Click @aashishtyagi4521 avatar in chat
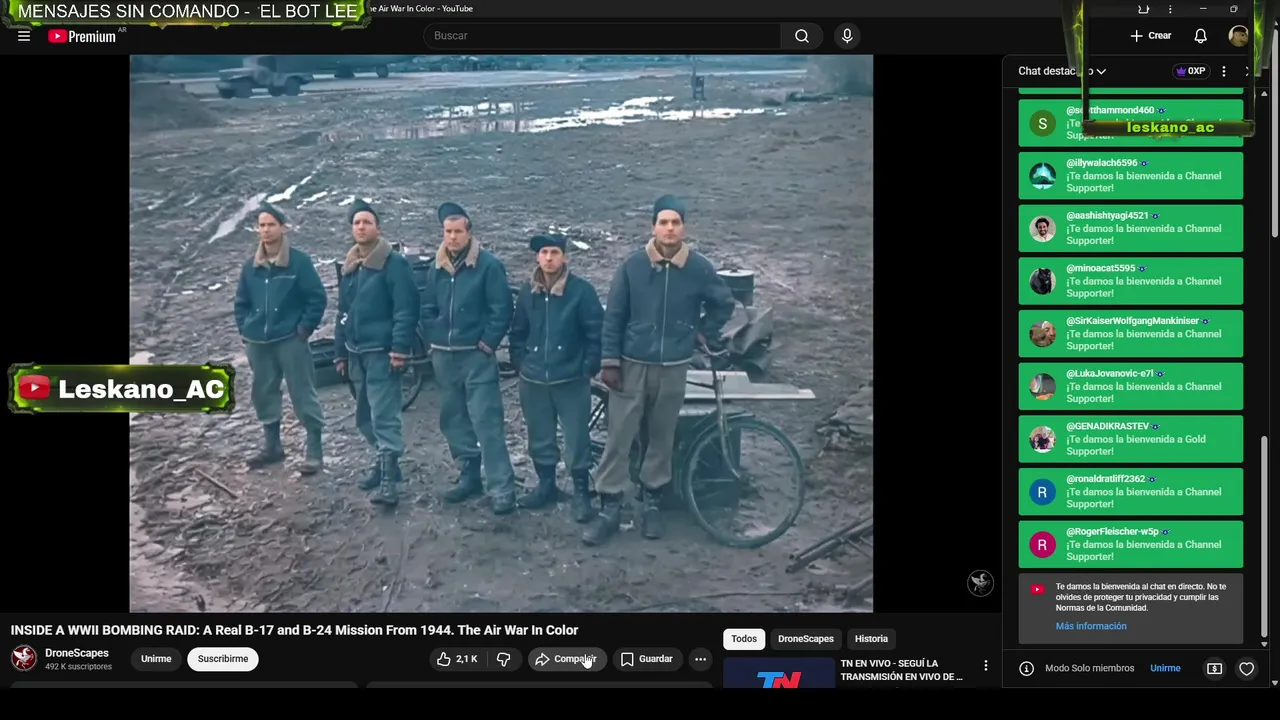 (1042, 228)
